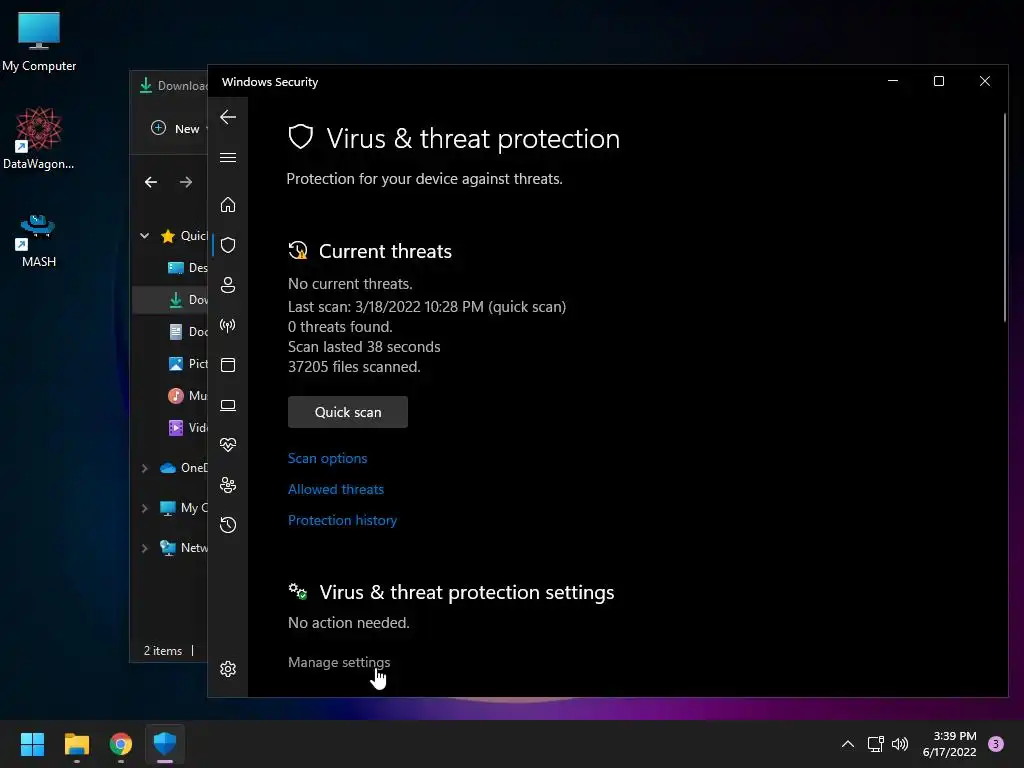
Task: Go back in File Explorer window
Action: [x=151, y=182]
